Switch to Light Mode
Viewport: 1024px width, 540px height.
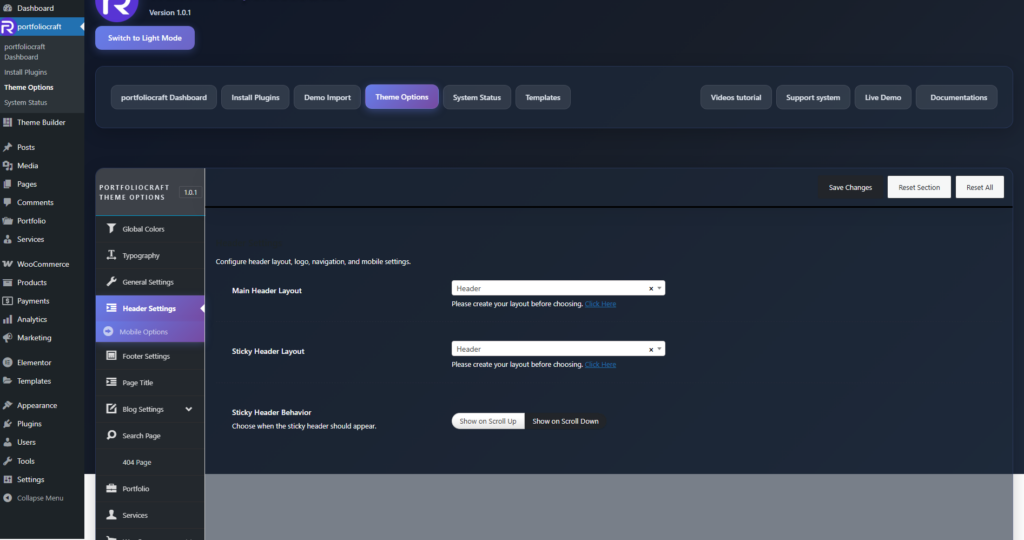point(145,38)
